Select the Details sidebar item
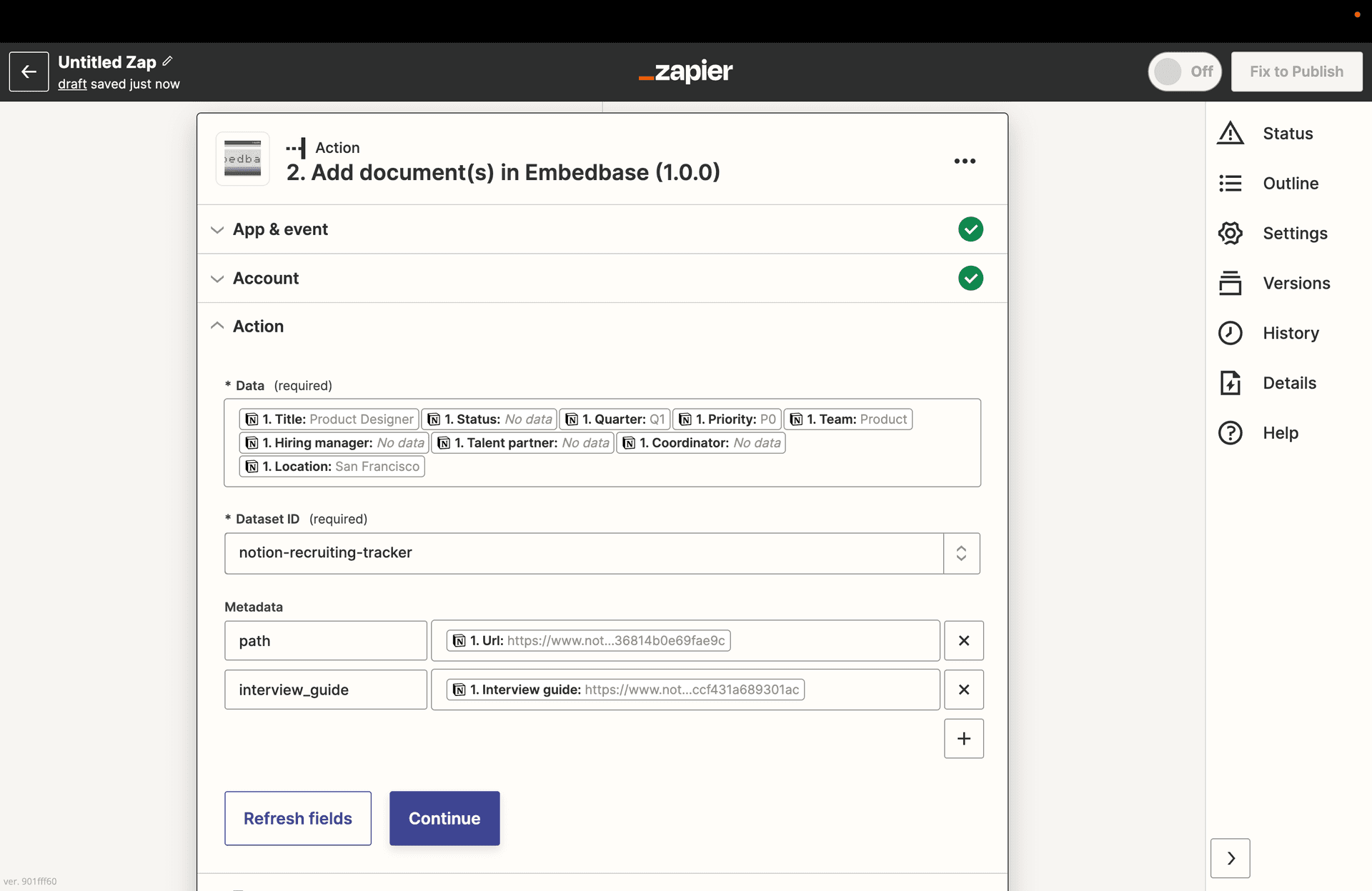The width and height of the screenshot is (1372, 891). tap(1289, 384)
